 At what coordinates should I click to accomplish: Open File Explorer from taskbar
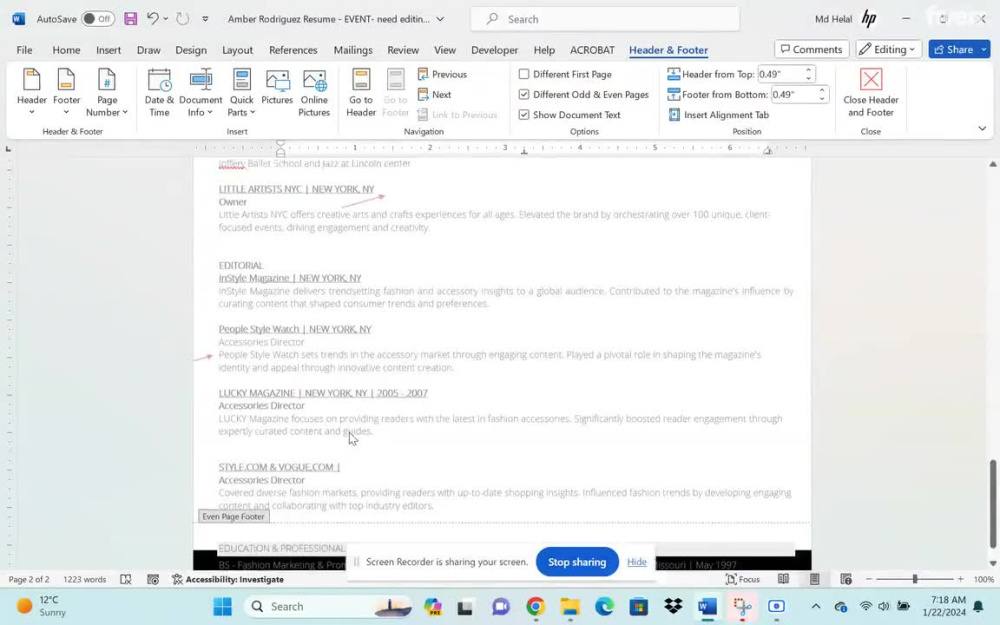(x=570, y=606)
